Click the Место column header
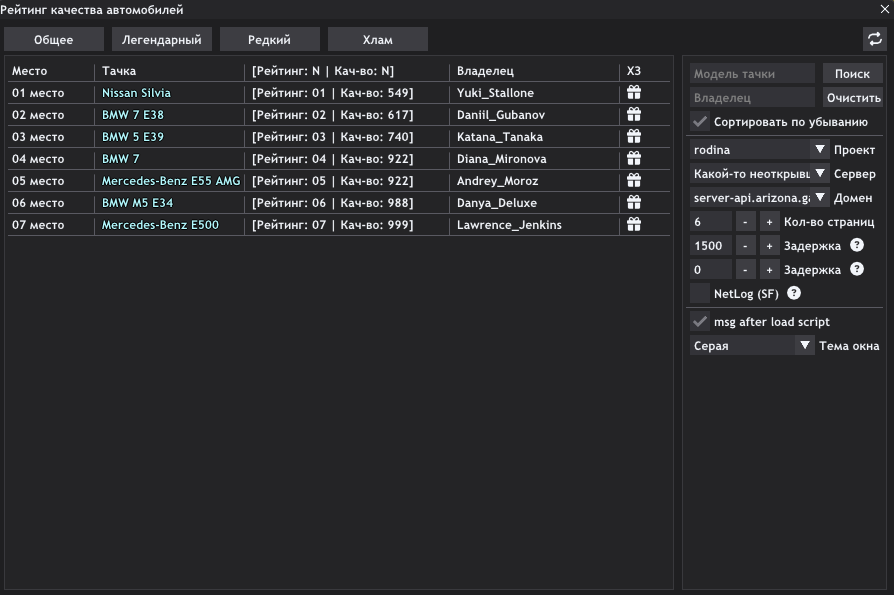Screen dimensions: 894x595 (30, 71)
